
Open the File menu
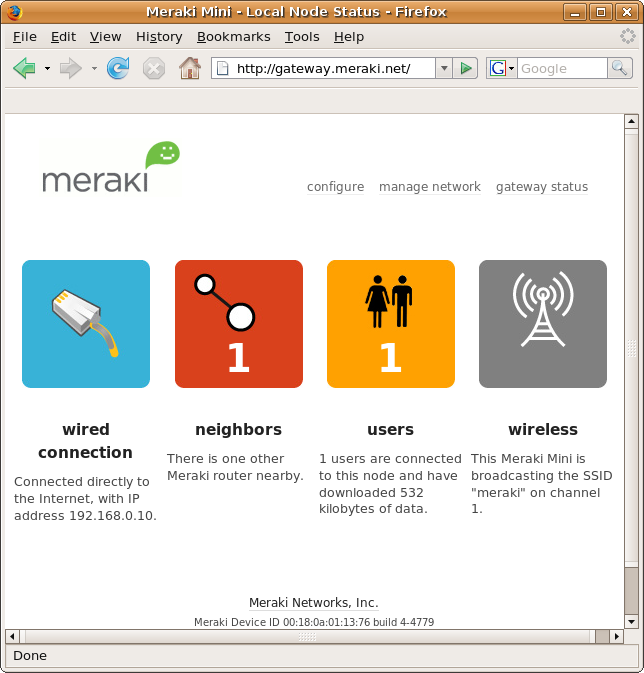[x=24, y=37]
